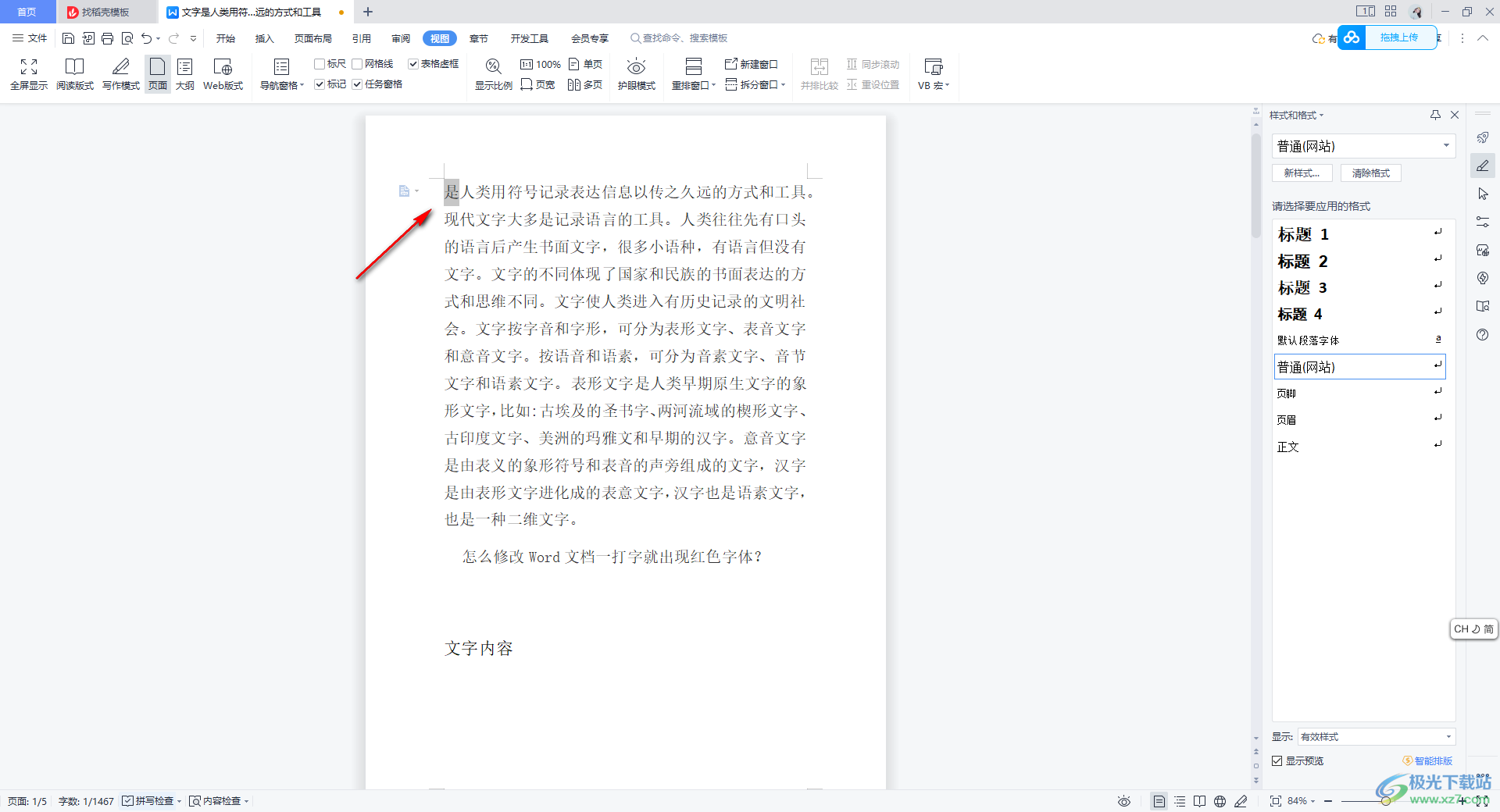
Task: Click the outline view icon in status bar
Action: 1180,801
